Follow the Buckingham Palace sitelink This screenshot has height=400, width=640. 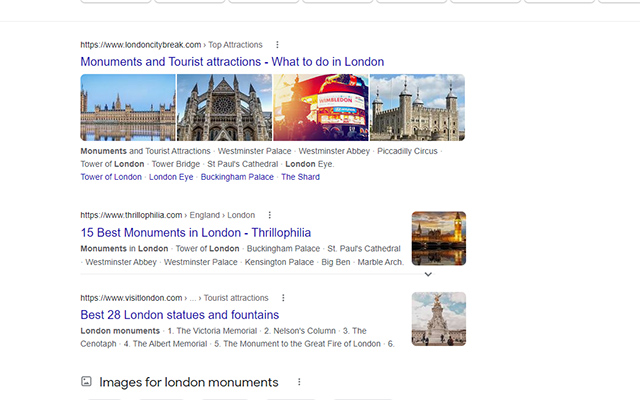click(237, 177)
